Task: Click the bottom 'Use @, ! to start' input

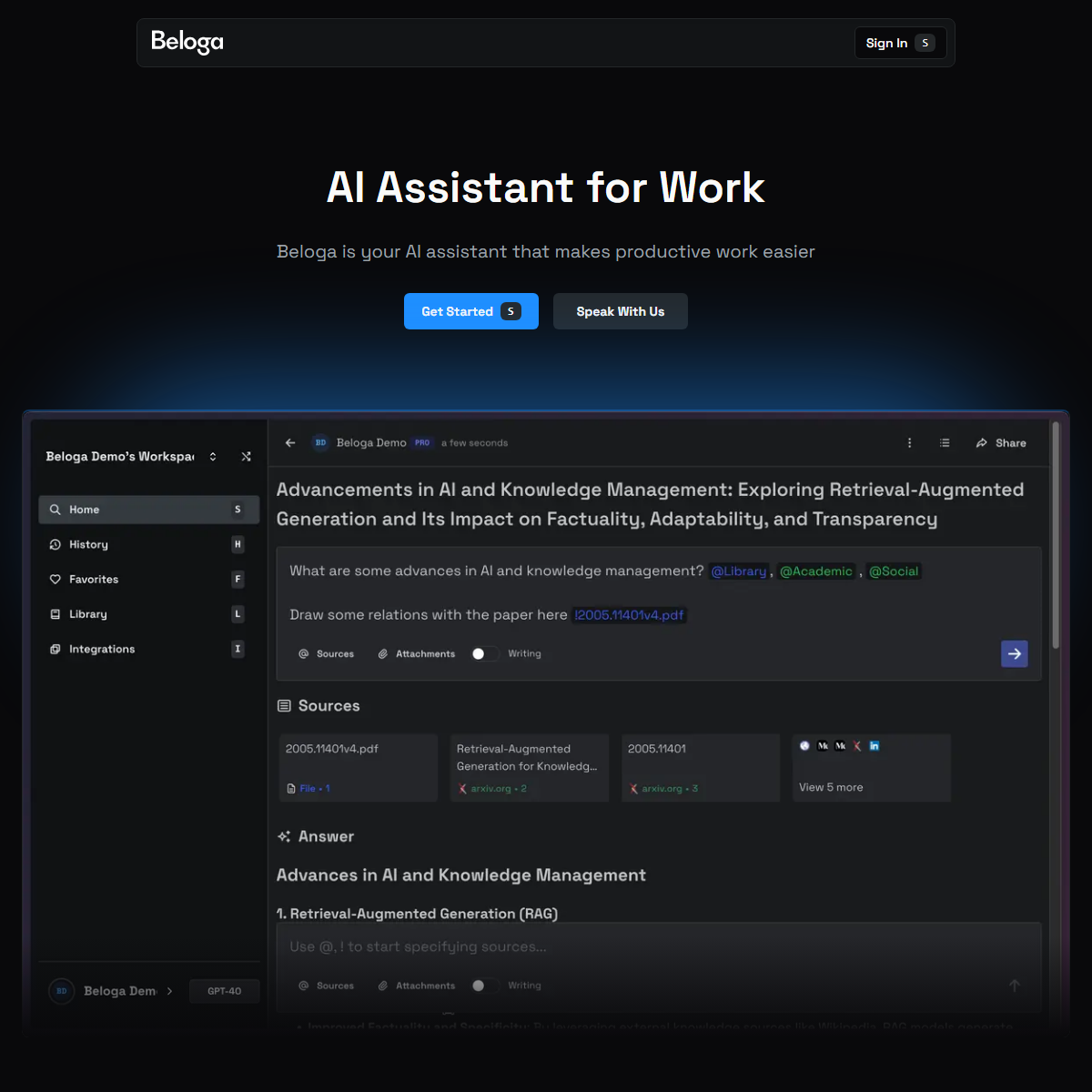Action: coord(659,947)
